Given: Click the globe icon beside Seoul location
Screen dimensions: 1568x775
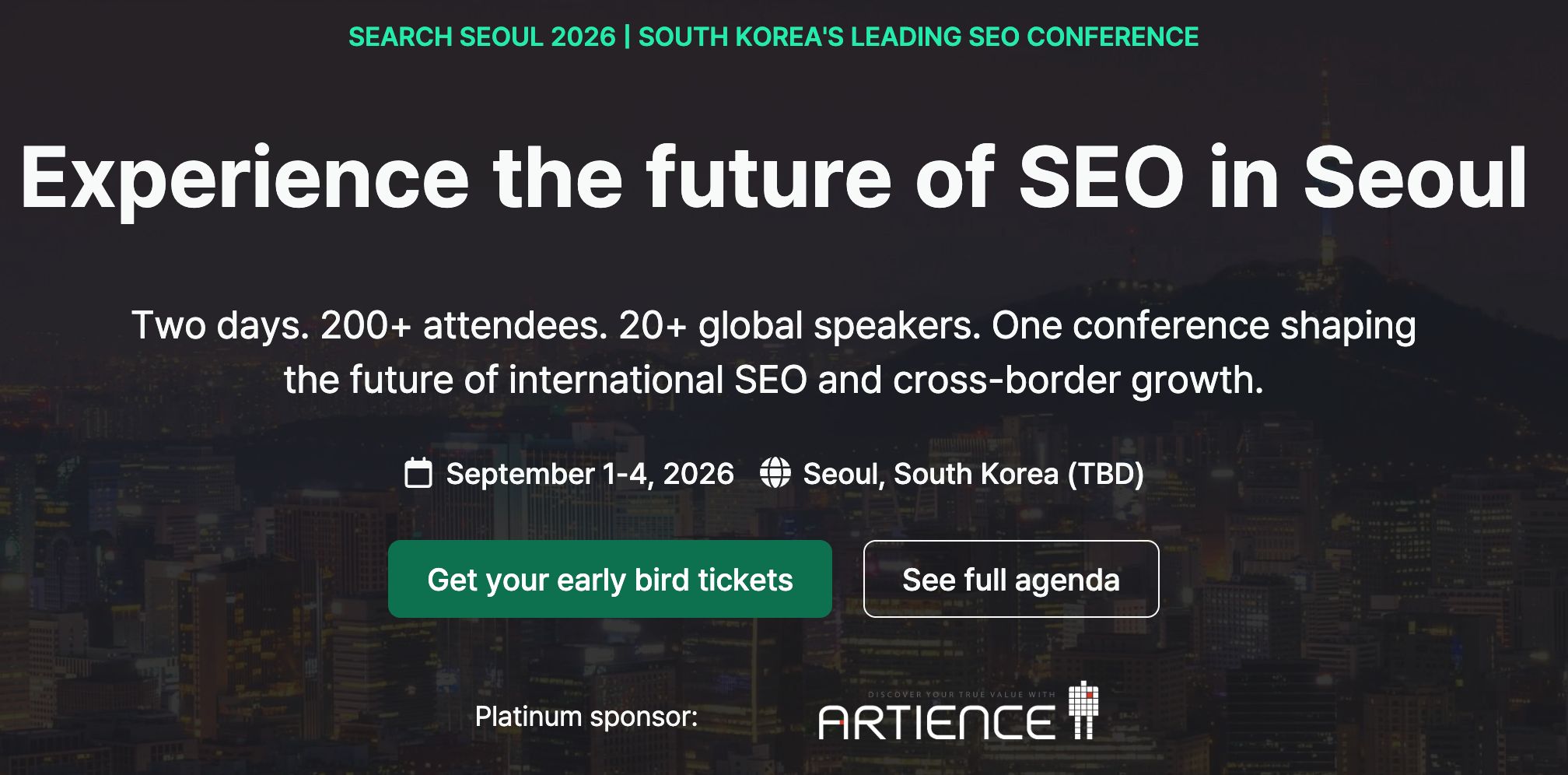Looking at the screenshot, I should point(775,473).
